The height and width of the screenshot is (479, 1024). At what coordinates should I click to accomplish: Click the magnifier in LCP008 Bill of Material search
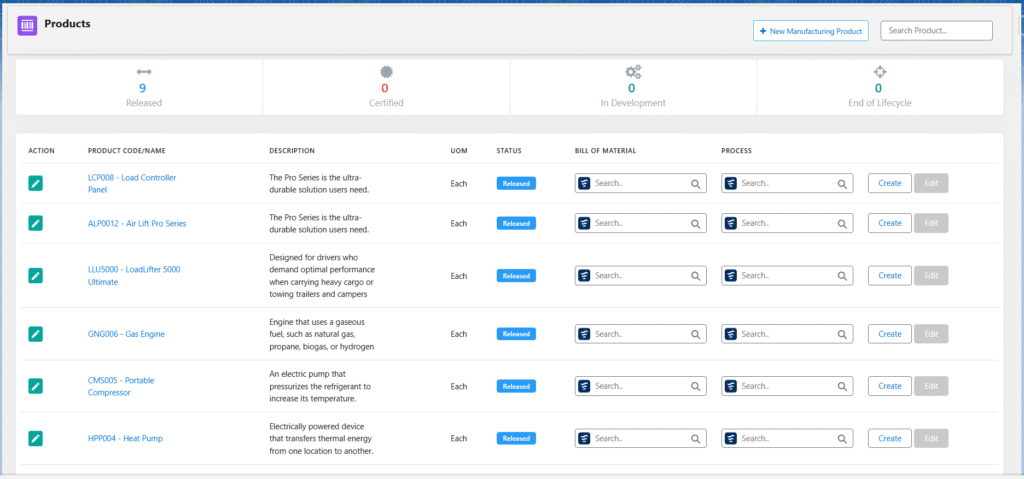pos(695,184)
